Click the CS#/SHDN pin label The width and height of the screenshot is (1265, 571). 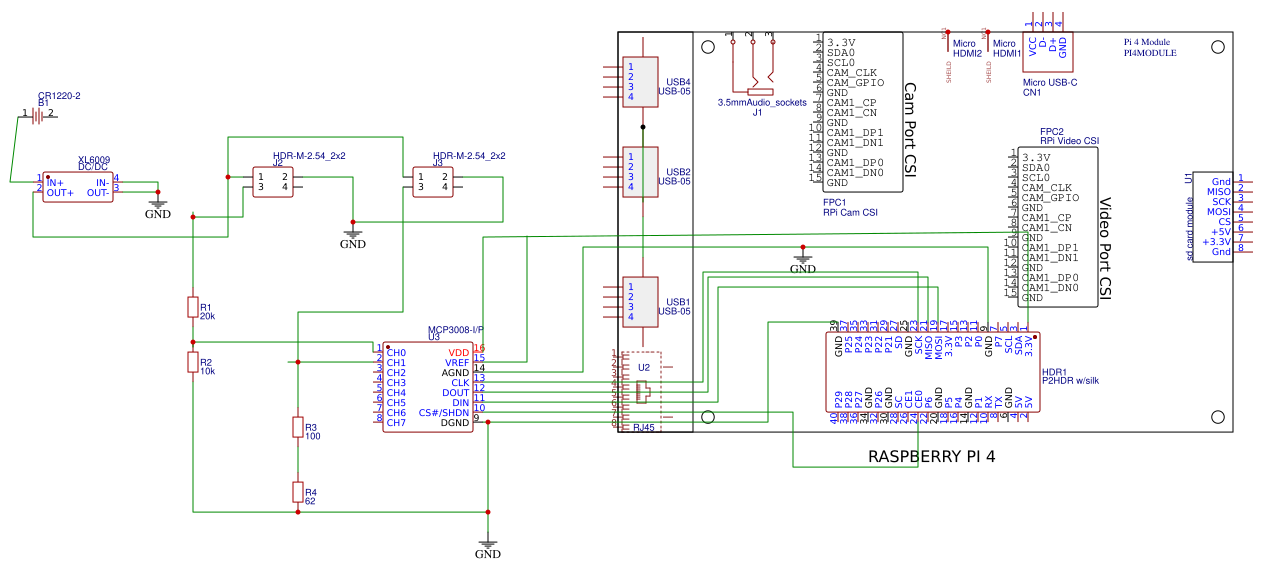[444, 412]
